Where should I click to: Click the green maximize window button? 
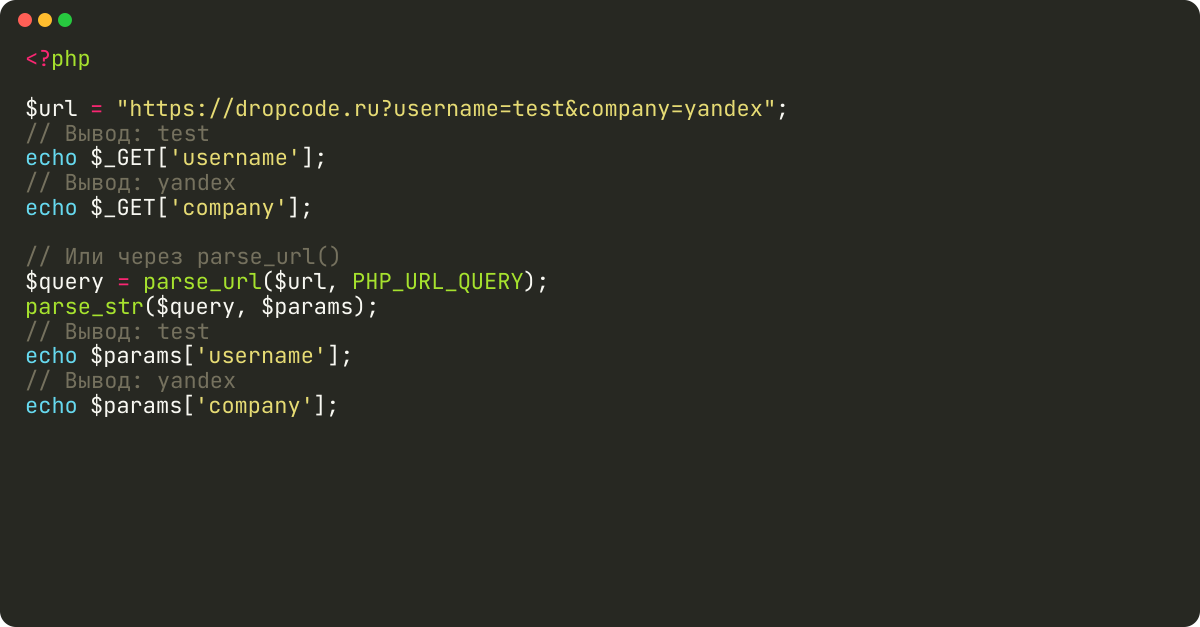tap(65, 20)
